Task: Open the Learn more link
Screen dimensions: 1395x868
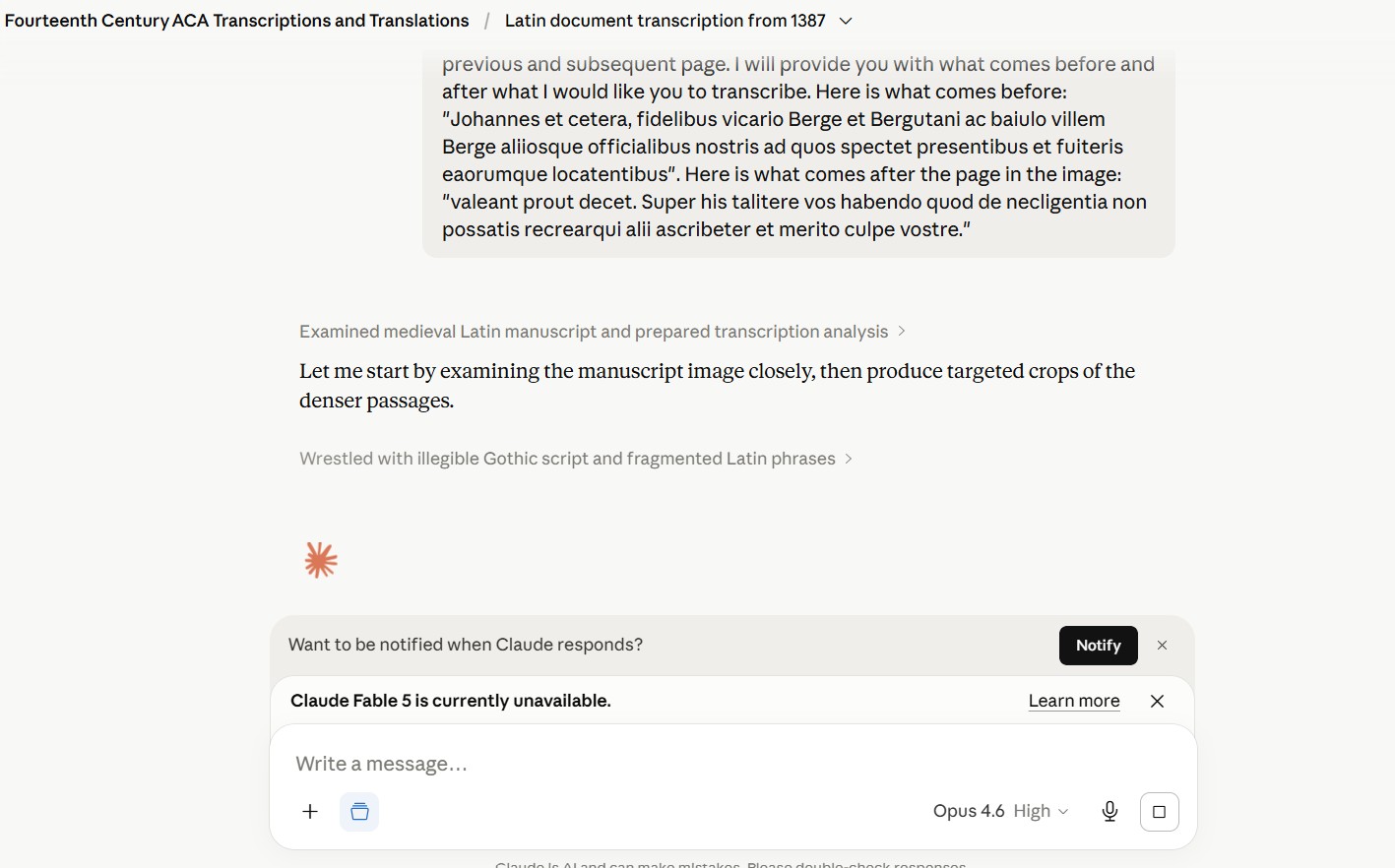Action: 1074,701
